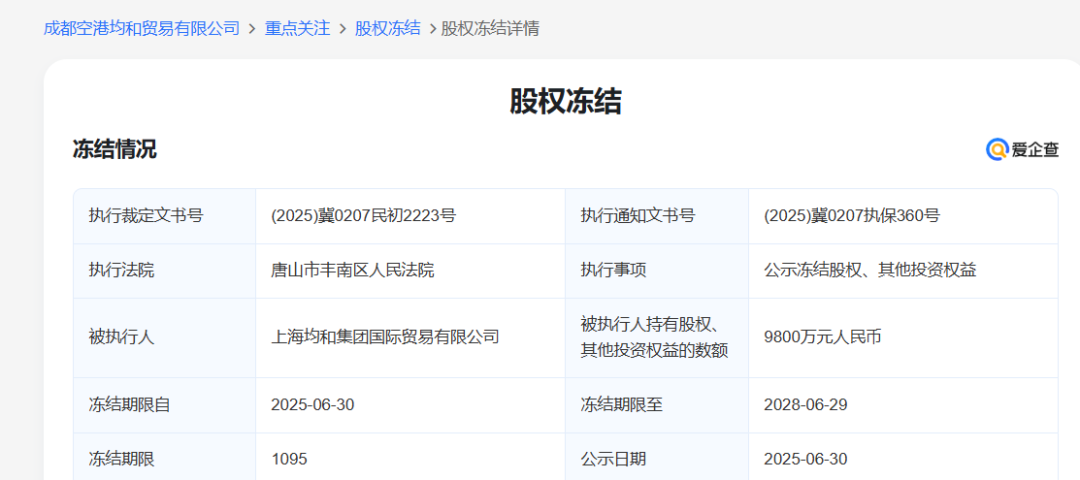The height and width of the screenshot is (480, 1080).
Task: Click the 冻结情况 section title
Action: [x=114, y=149]
